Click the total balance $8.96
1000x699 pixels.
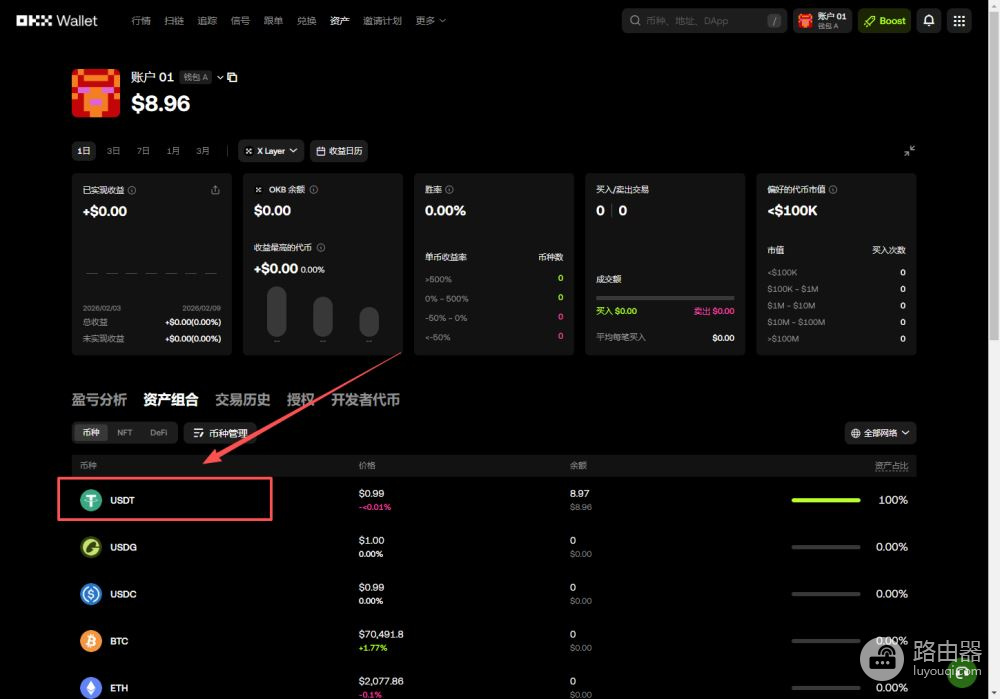(161, 103)
